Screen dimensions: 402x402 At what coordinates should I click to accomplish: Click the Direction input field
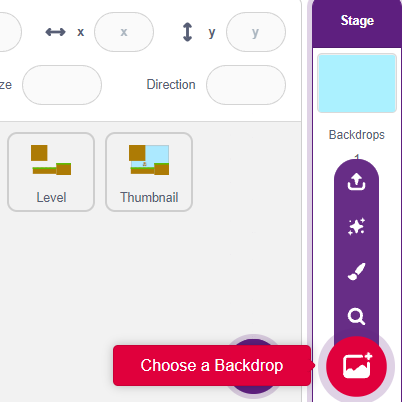pyautogui.click(x=246, y=85)
